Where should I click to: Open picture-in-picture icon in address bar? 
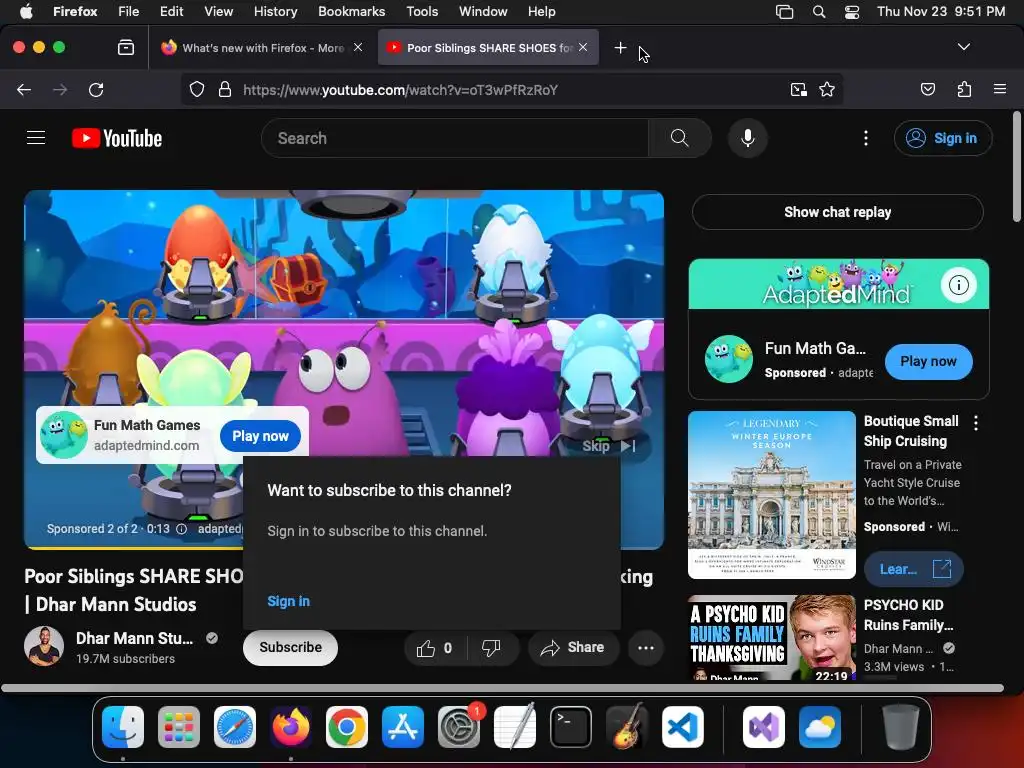798,89
